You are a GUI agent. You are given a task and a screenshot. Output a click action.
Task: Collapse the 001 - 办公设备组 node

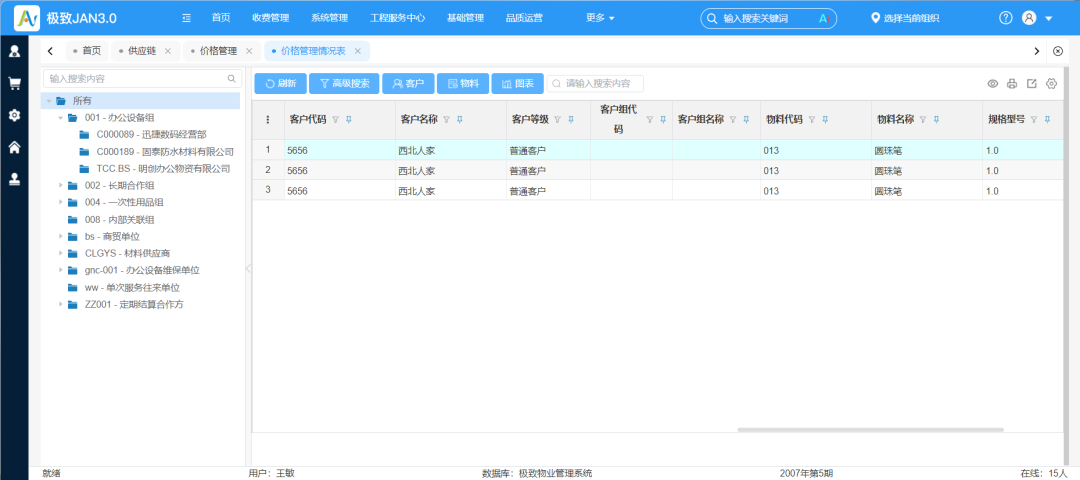61,118
